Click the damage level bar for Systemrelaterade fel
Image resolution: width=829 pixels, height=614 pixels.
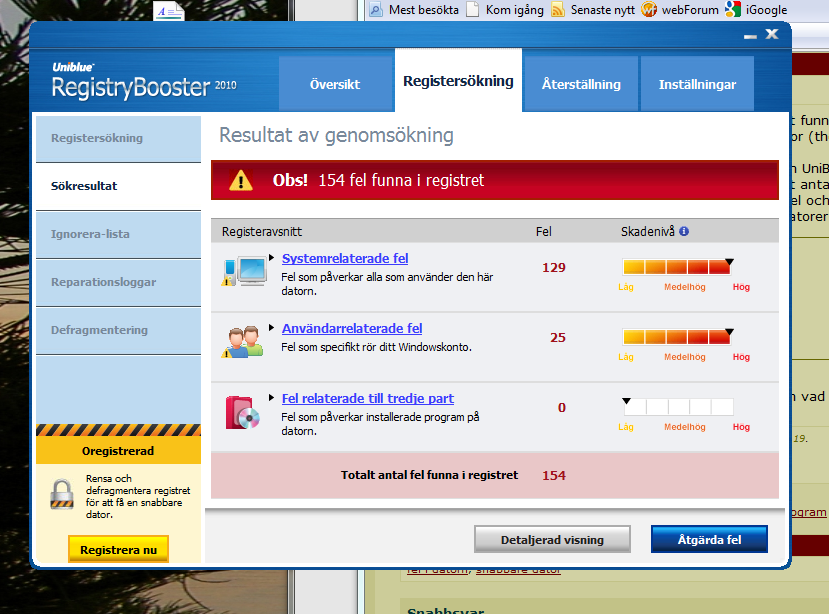coord(677,267)
